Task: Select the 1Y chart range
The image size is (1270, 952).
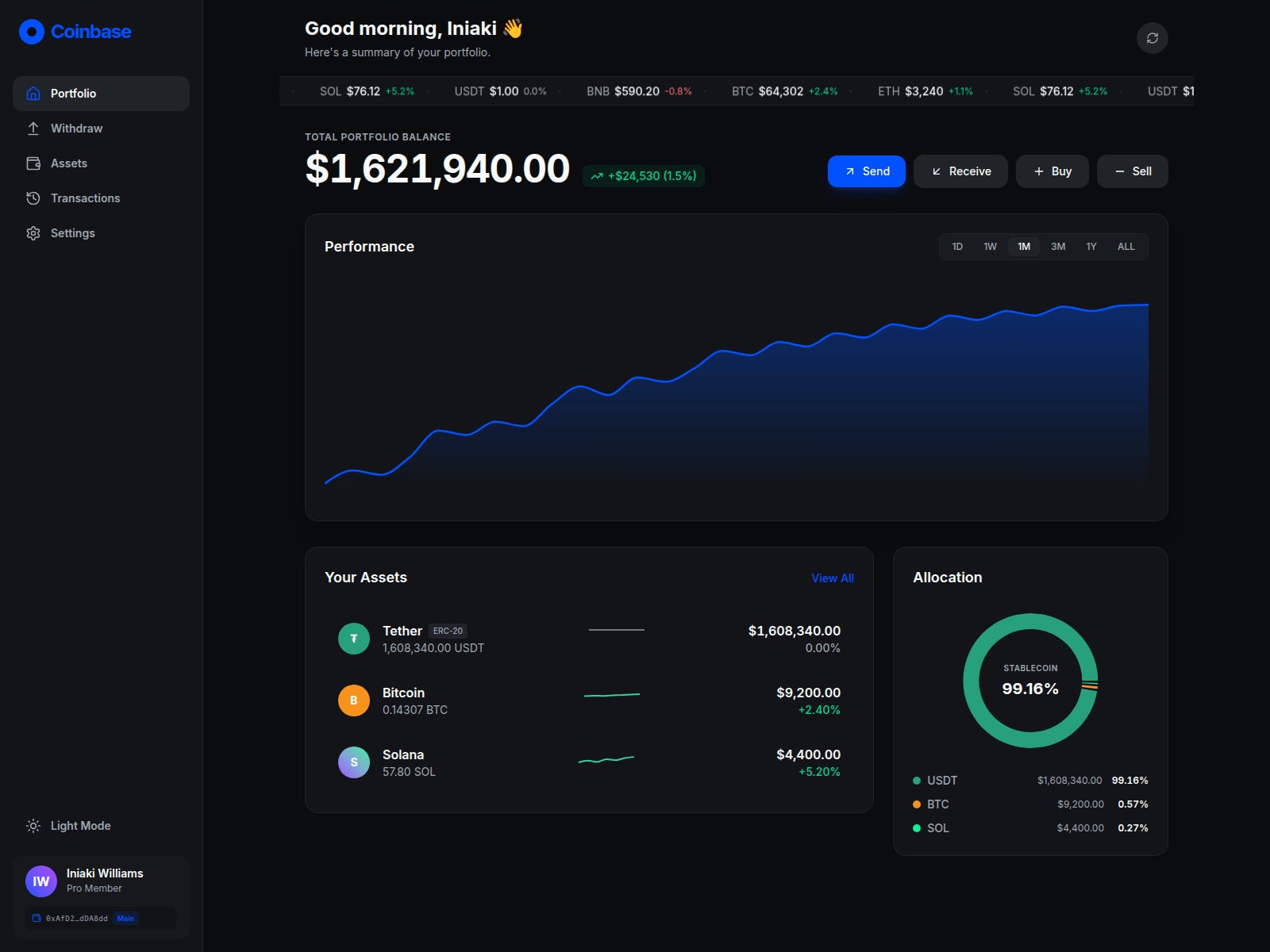Action: pyautogui.click(x=1091, y=247)
